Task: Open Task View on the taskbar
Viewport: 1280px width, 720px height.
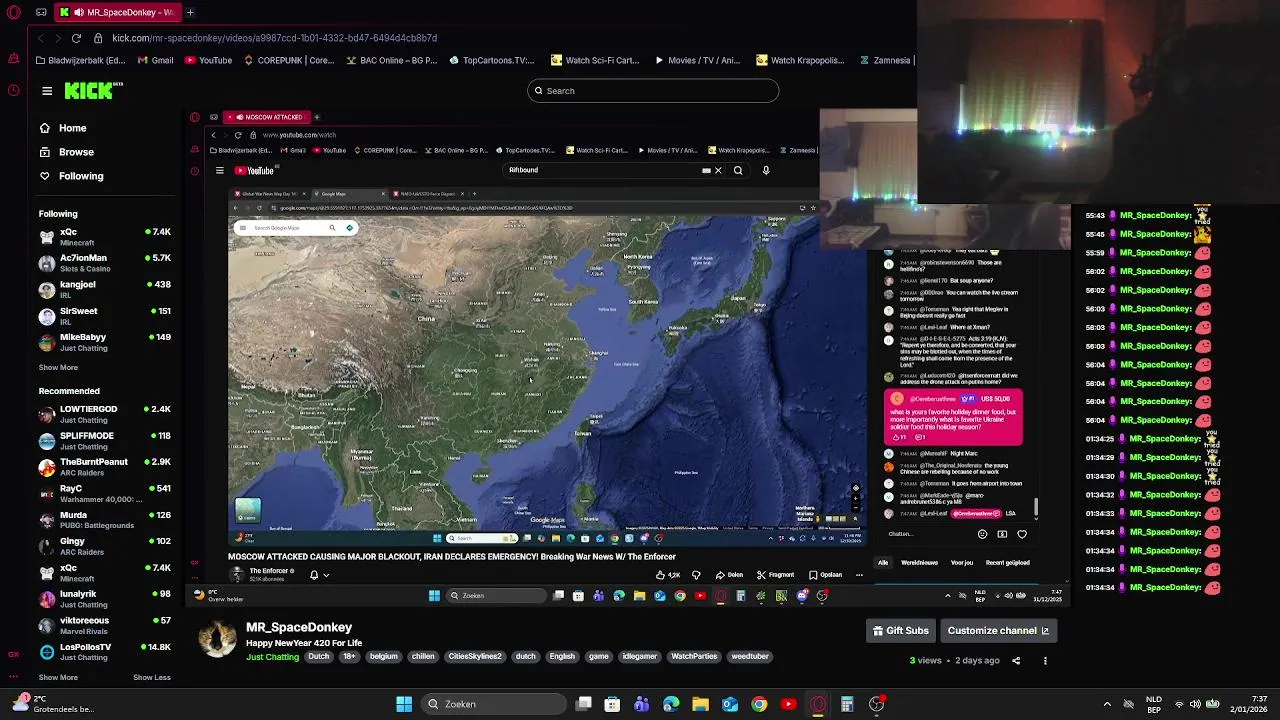Action: (x=584, y=704)
